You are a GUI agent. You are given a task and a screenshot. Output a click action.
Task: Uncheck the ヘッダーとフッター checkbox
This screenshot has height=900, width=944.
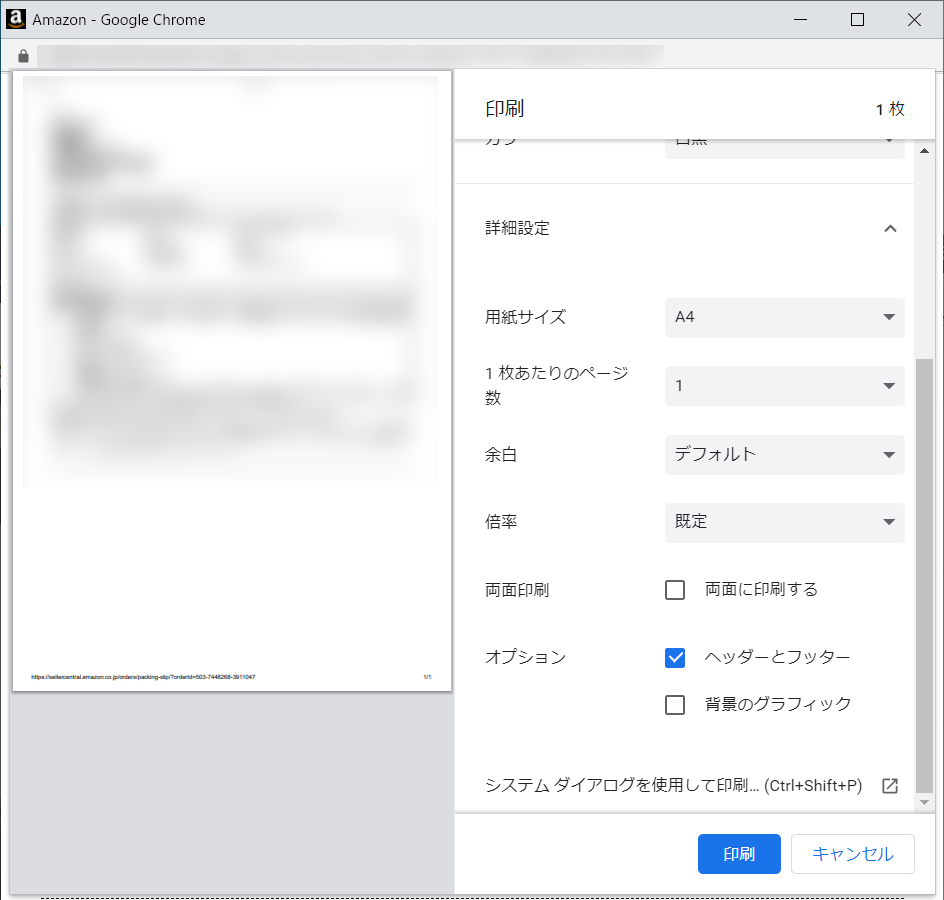[x=675, y=657]
